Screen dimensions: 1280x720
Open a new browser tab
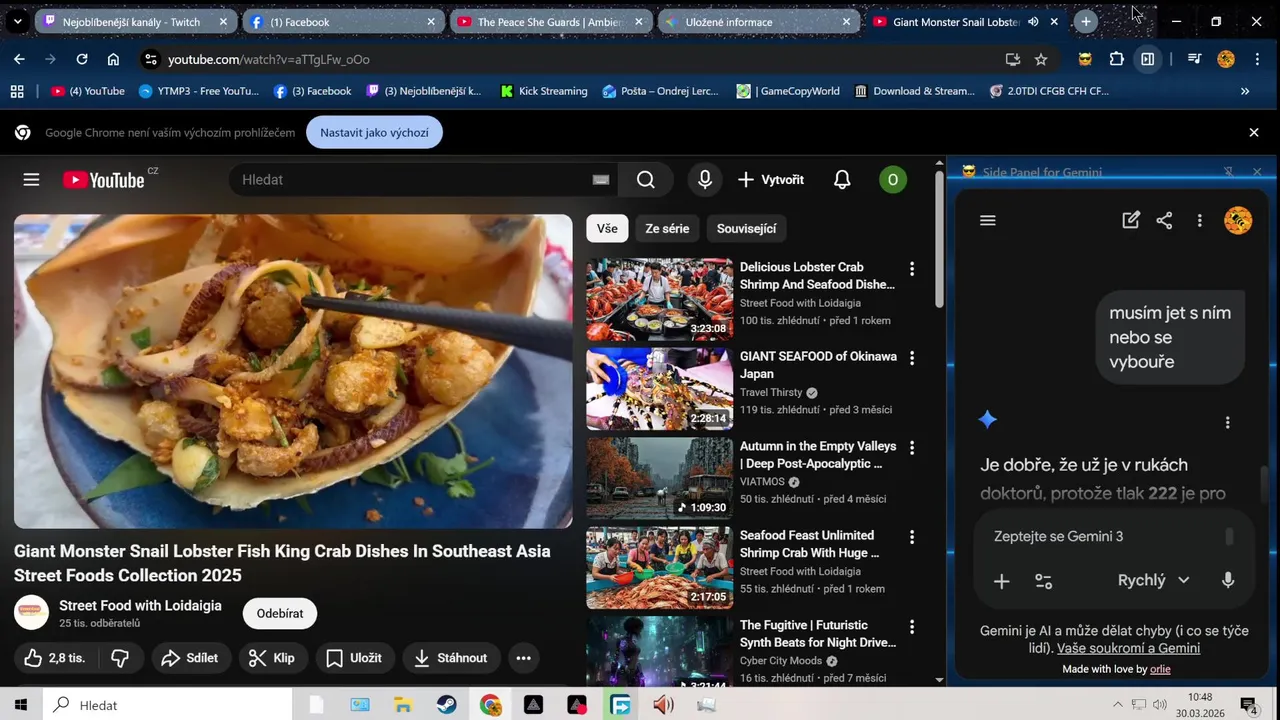pyautogui.click(x=1086, y=21)
